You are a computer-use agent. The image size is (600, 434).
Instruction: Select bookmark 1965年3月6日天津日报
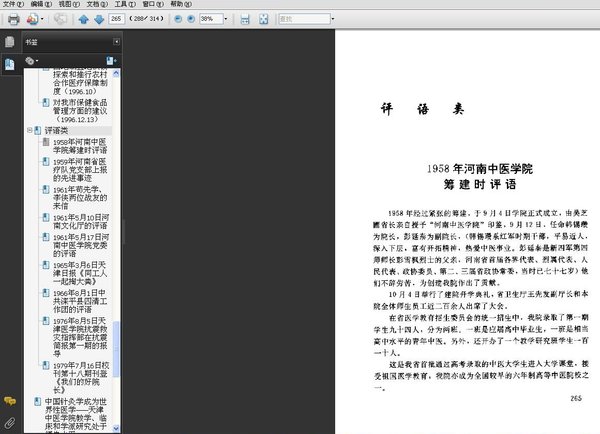coord(80,273)
